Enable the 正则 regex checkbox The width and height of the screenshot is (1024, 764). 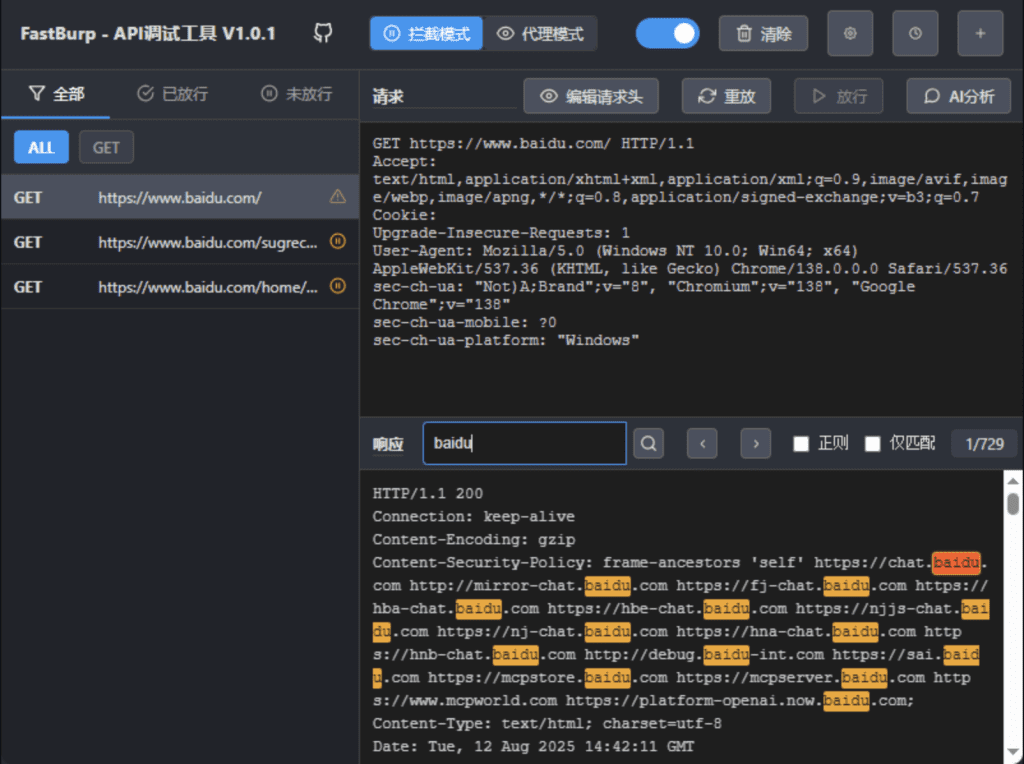coord(801,444)
